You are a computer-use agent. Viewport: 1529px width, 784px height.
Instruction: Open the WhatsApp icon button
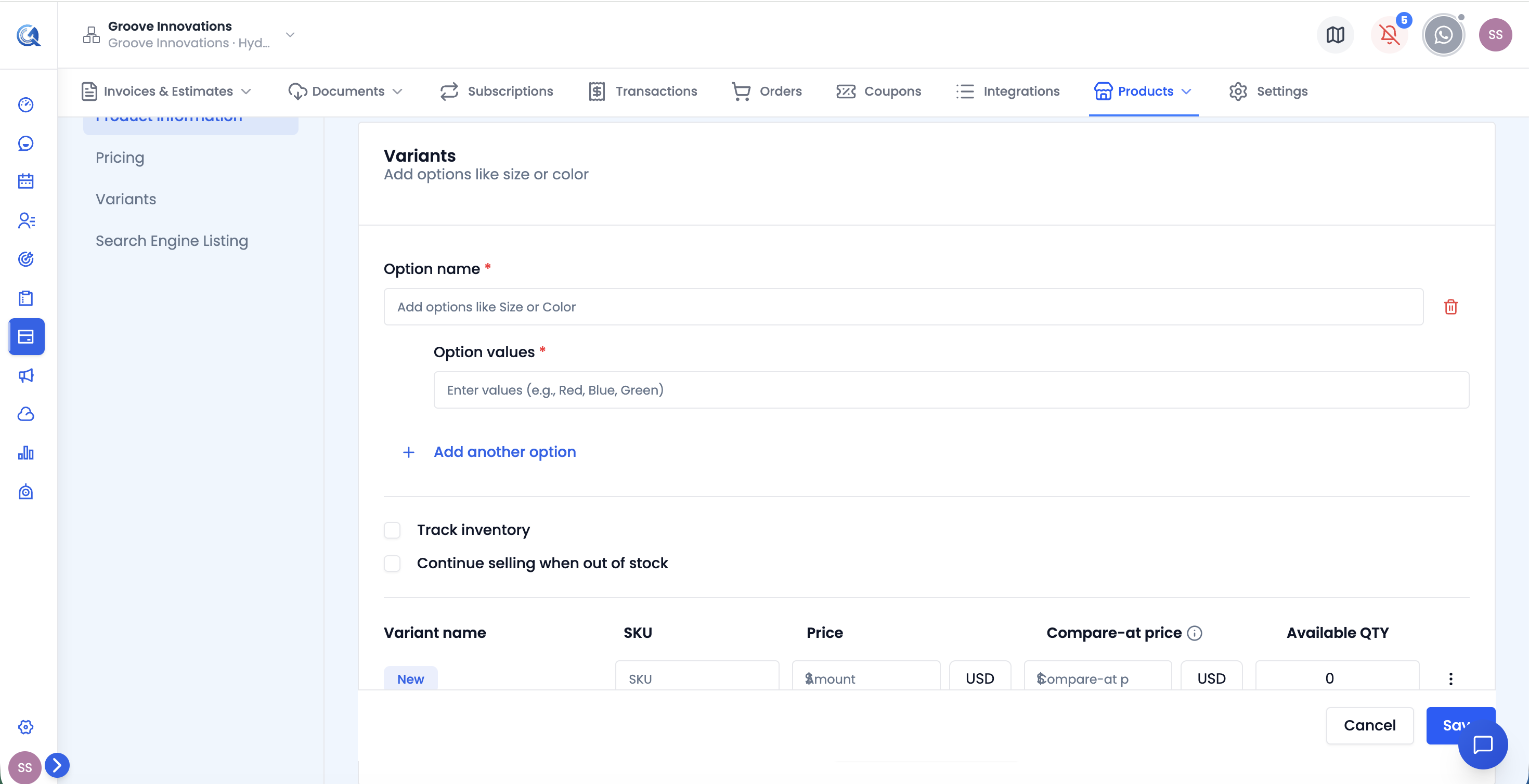click(1443, 35)
